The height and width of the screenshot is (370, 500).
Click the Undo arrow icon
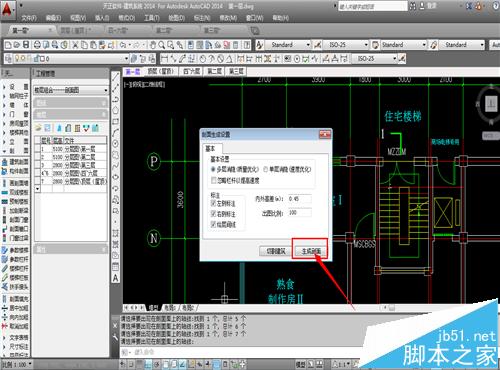pos(123,45)
